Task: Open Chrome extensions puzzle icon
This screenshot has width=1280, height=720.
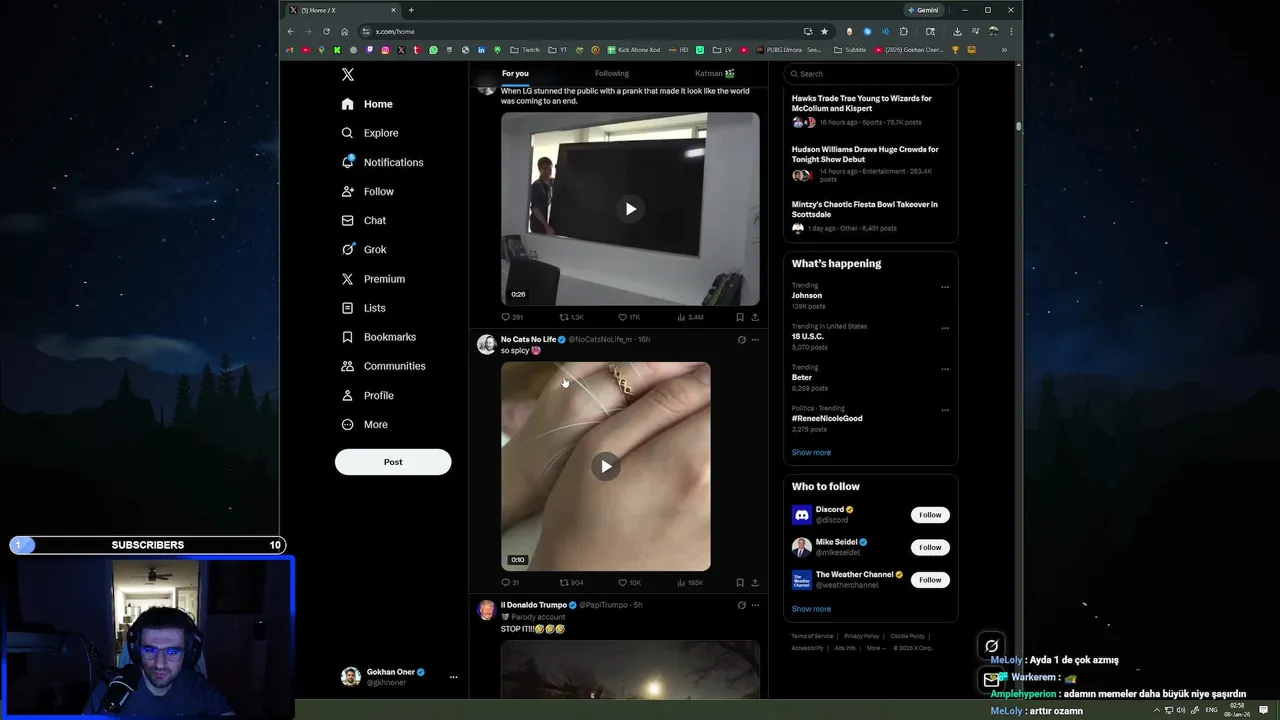Action: [x=903, y=31]
